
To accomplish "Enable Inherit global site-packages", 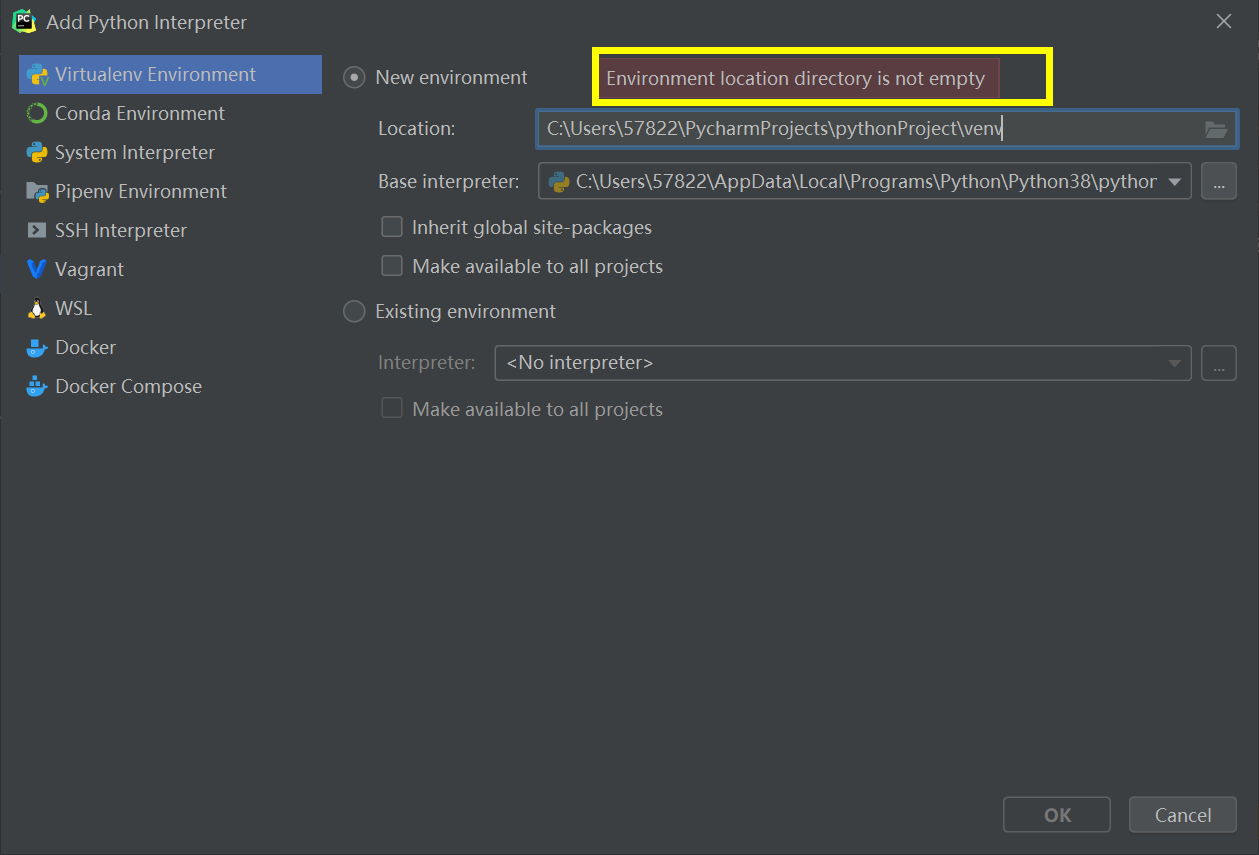I will click(392, 228).
